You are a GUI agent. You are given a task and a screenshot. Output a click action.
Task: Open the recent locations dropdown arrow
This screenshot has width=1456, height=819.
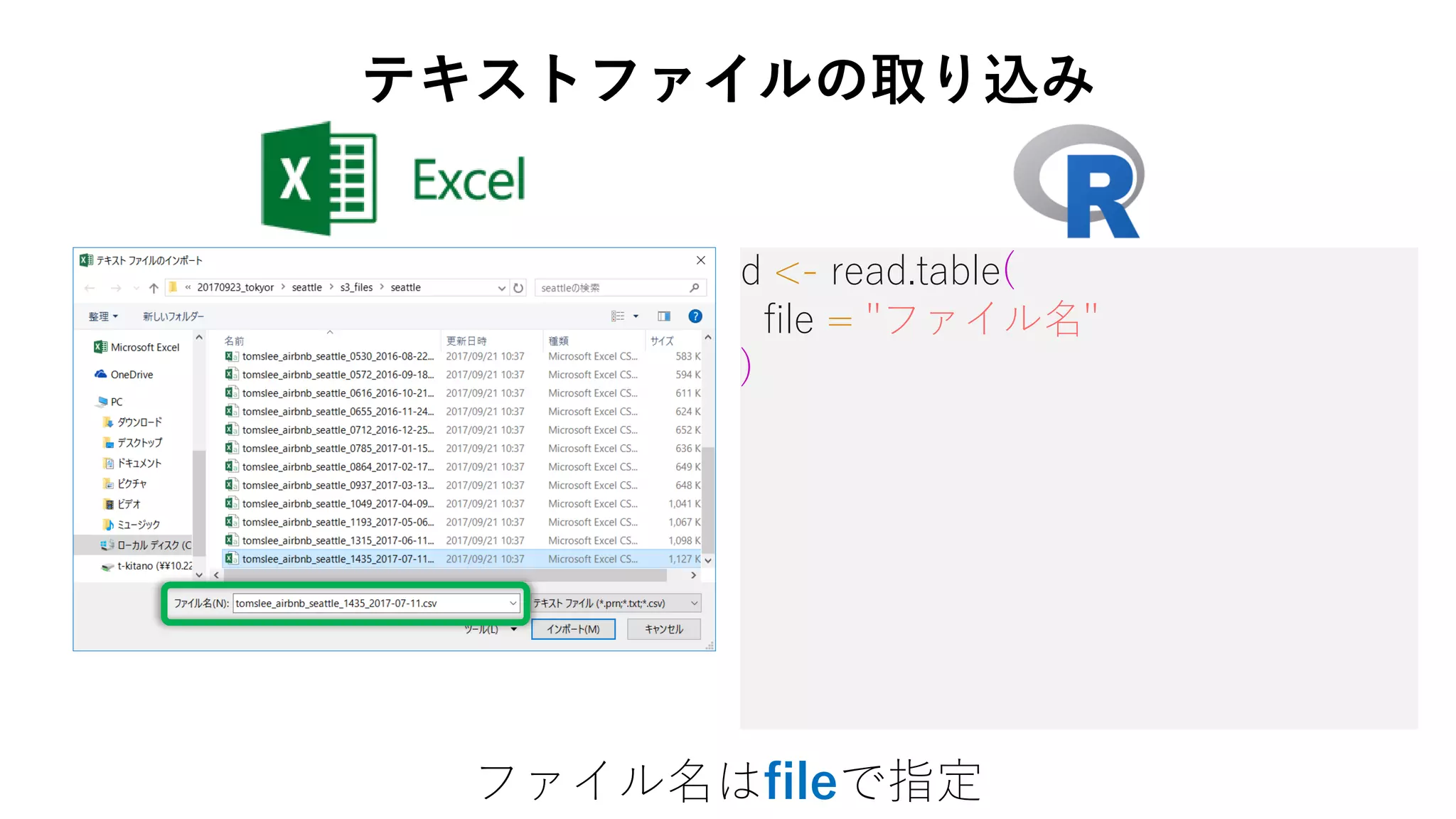136,288
